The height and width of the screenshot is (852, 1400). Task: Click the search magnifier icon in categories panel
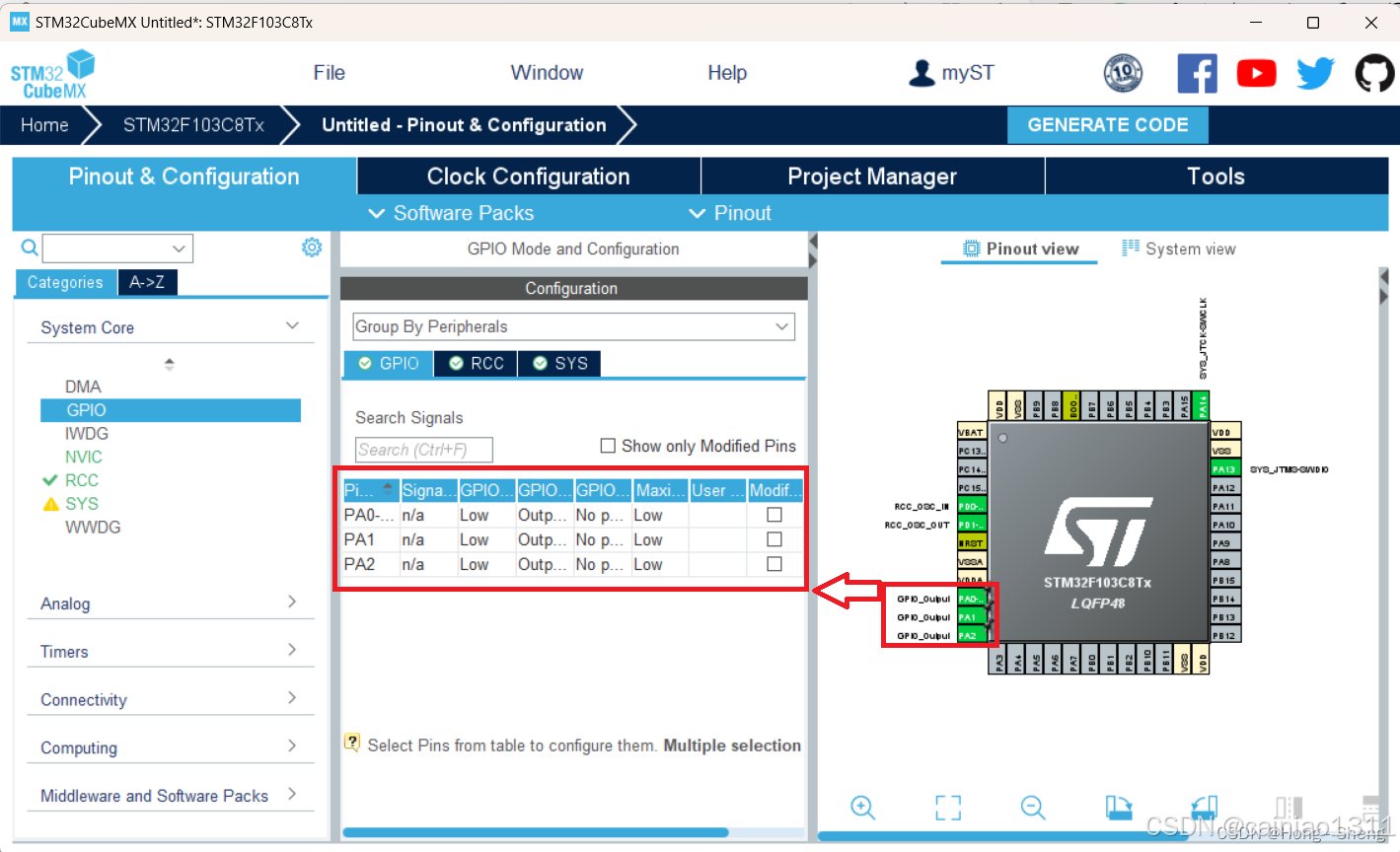[30, 248]
